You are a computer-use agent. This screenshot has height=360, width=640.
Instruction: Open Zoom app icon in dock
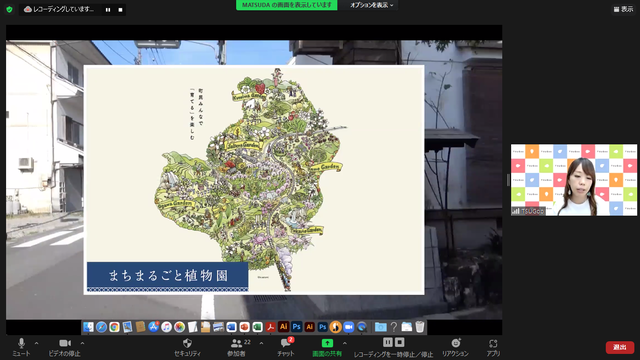[x=349, y=327]
